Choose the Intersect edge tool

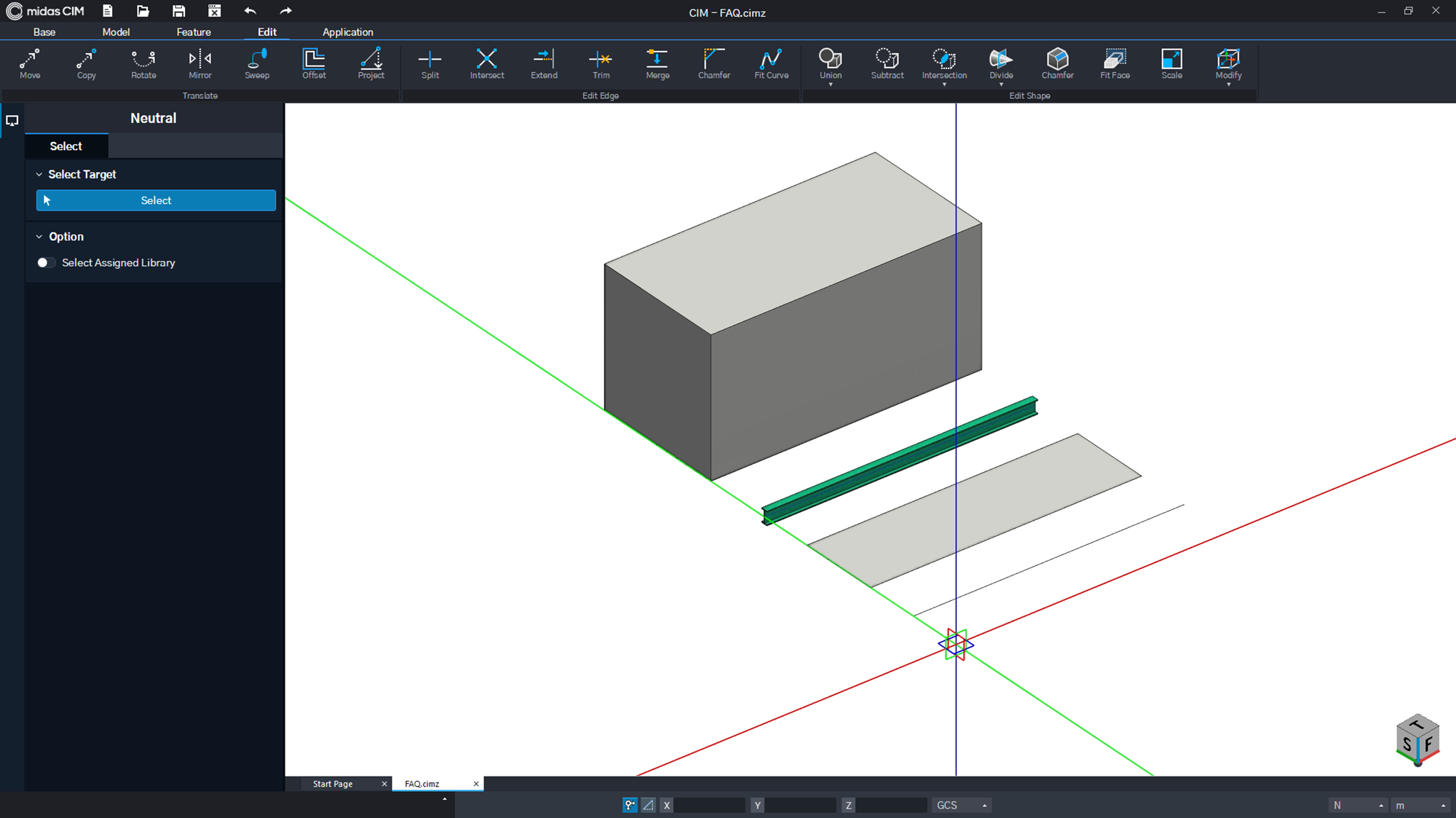coord(487,63)
